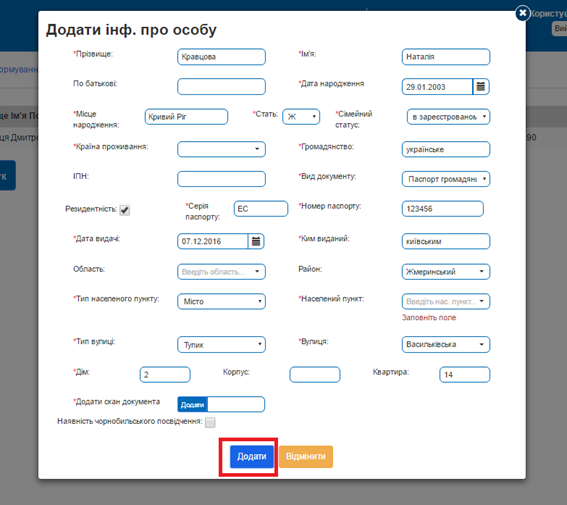The width and height of the screenshot is (567, 505).
Task: Select the Населений пункт field
Action: point(446,301)
